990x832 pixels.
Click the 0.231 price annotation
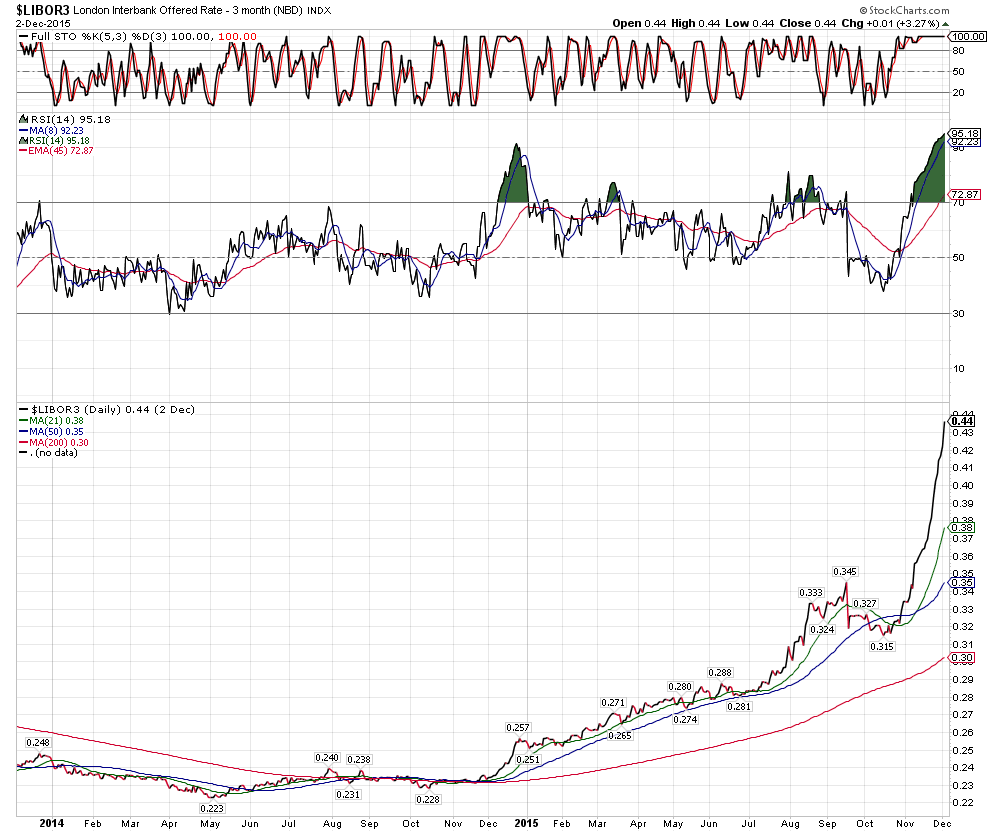tap(348, 795)
